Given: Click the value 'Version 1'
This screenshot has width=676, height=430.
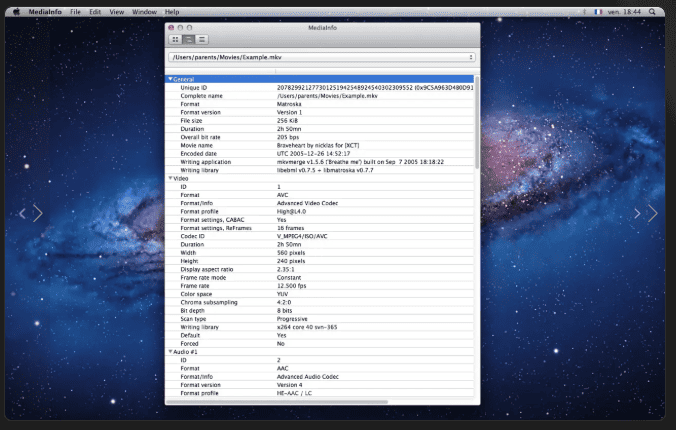Looking at the screenshot, I should [x=289, y=112].
